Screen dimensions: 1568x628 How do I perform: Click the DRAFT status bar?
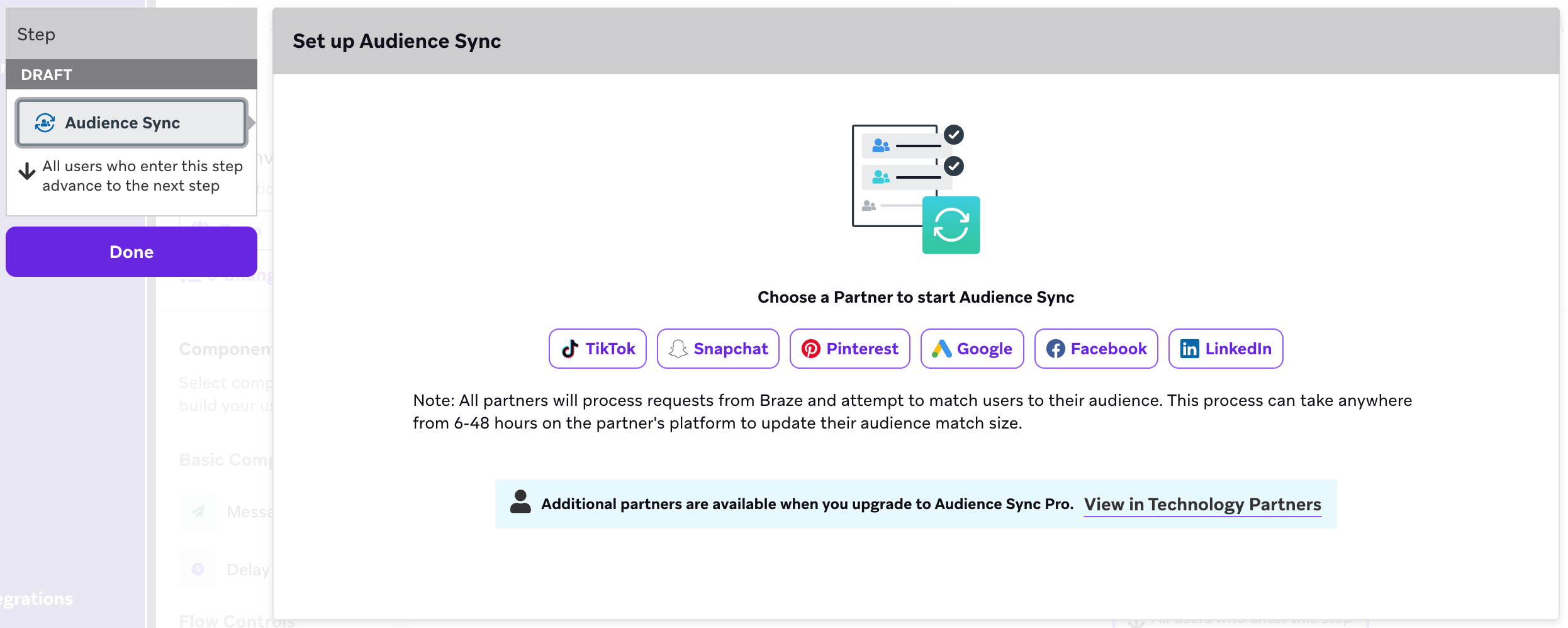[x=131, y=74]
